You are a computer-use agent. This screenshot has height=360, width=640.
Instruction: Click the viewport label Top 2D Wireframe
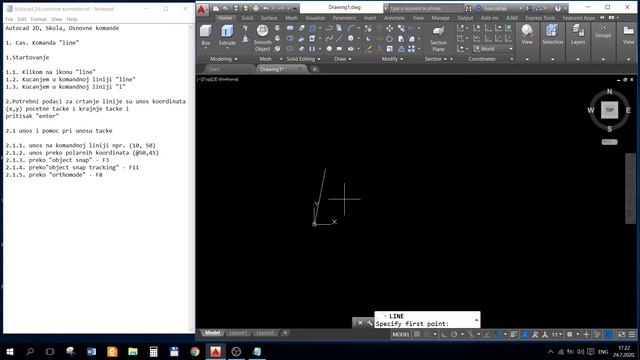(x=218, y=79)
